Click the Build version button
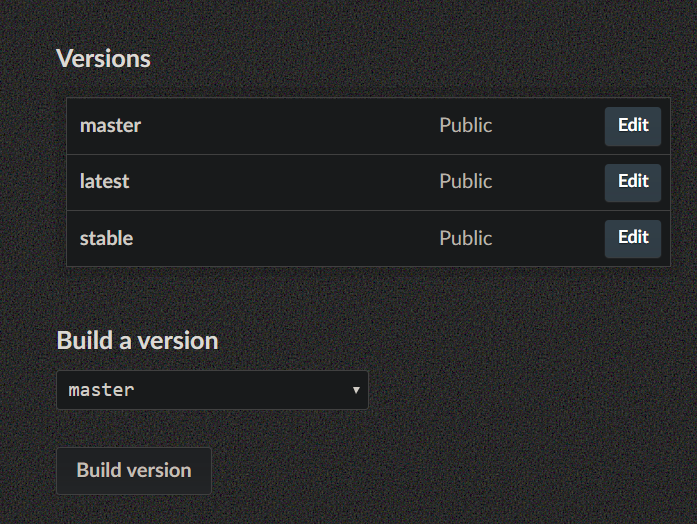This screenshot has width=697, height=524. pos(134,471)
